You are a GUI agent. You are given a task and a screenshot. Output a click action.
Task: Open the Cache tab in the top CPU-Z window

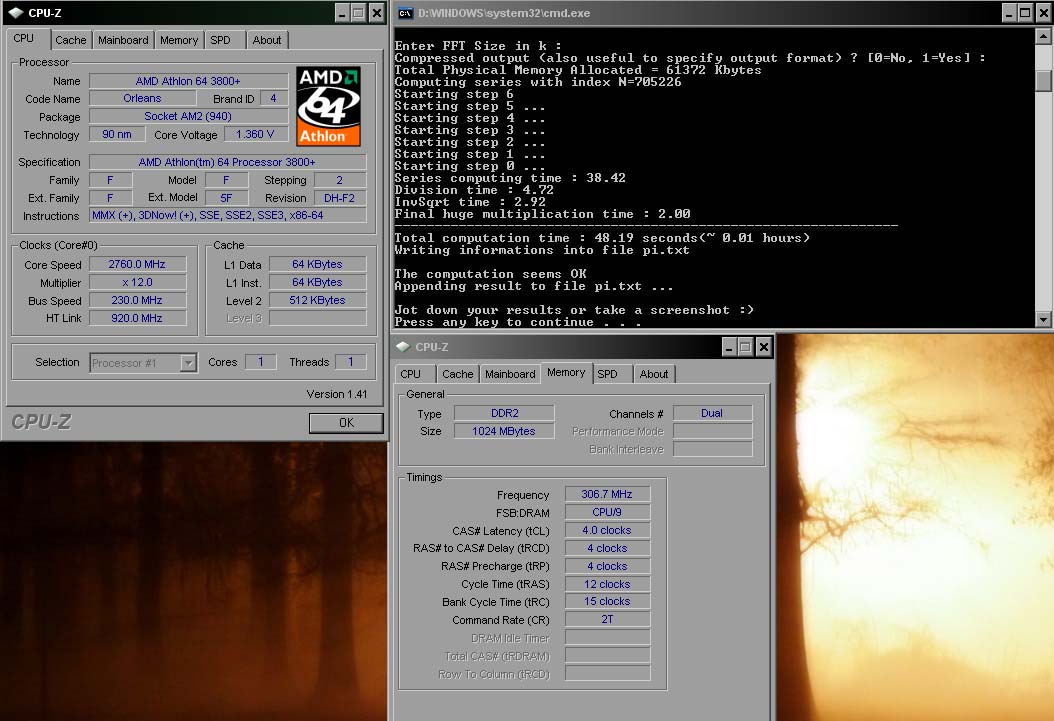coord(71,40)
